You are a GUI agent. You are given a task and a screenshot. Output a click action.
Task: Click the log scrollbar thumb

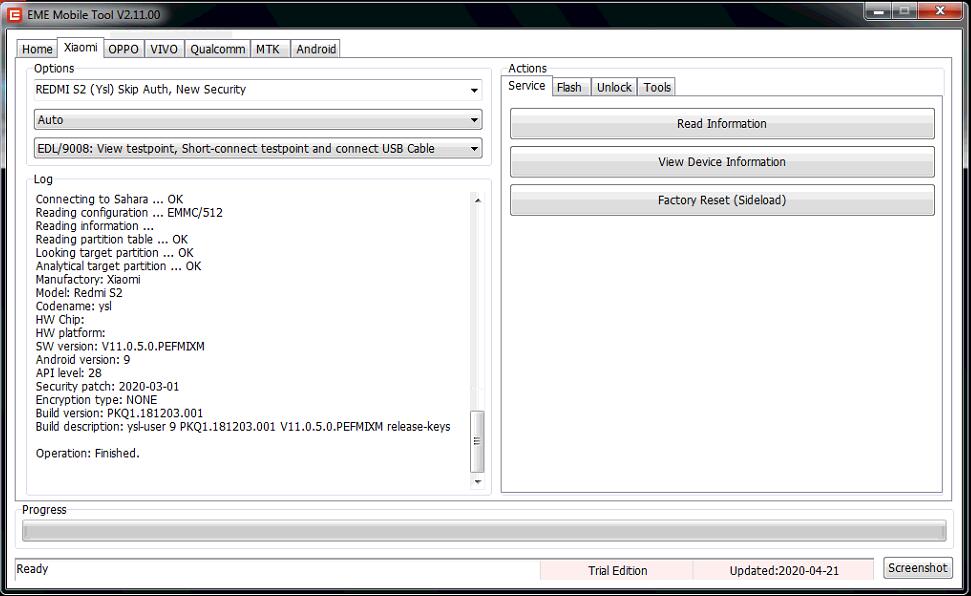coord(477,441)
